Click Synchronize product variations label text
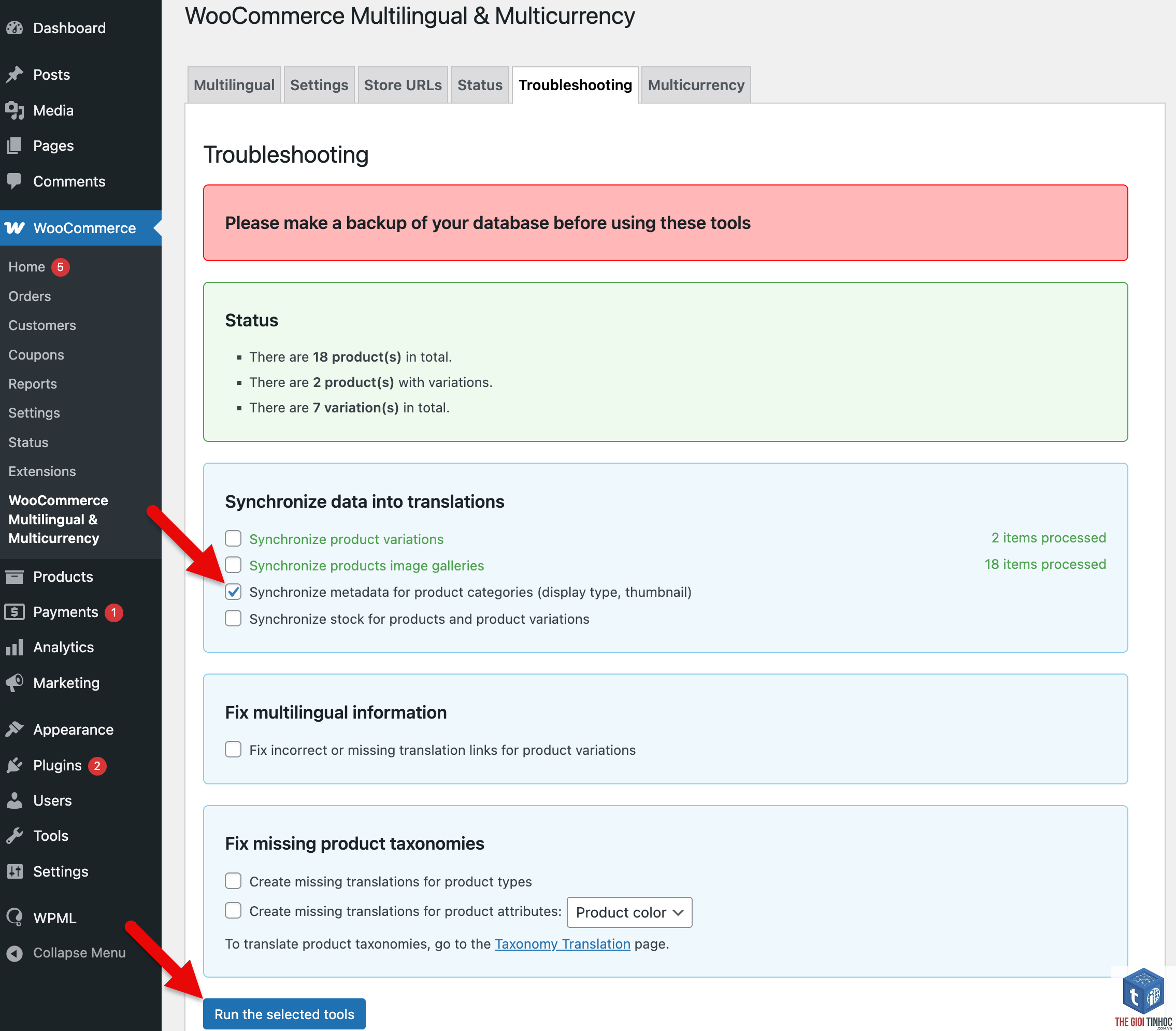 click(347, 539)
